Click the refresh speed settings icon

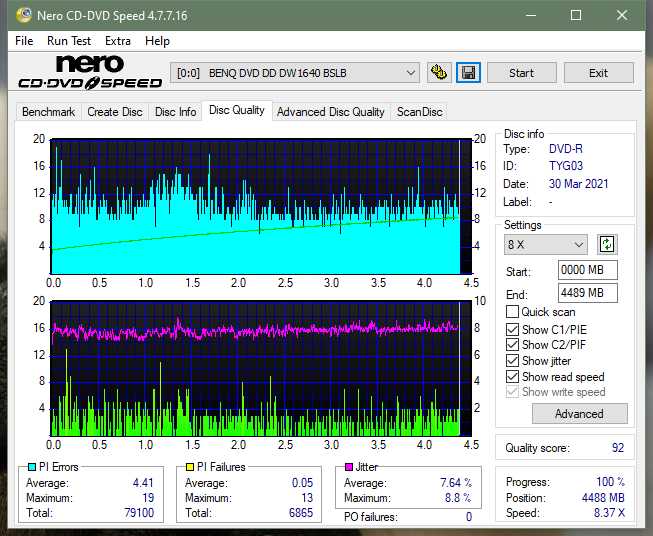pyautogui.click(x=607, y=244)
